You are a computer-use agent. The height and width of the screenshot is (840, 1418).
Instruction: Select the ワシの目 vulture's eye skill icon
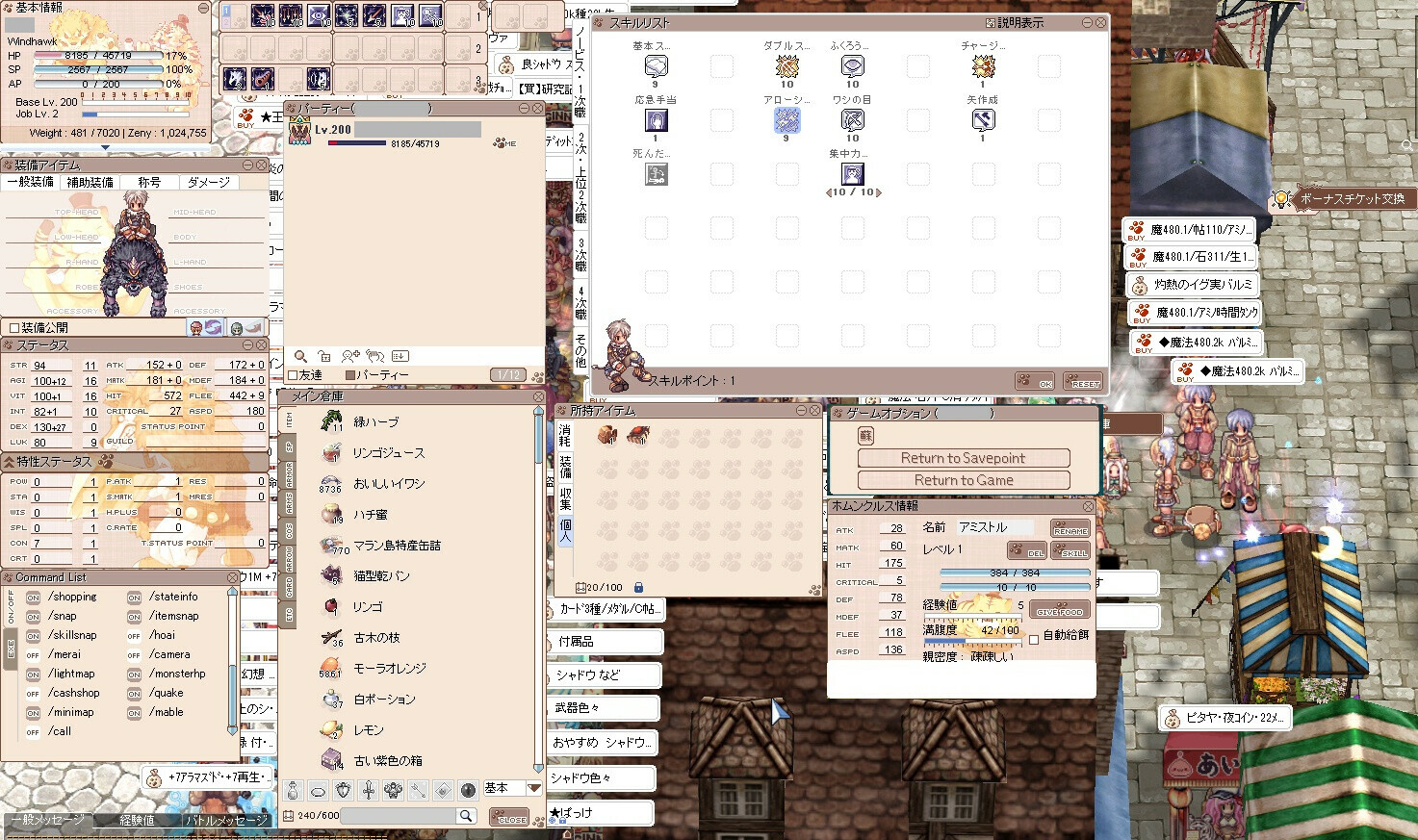[x=852, y=120]
